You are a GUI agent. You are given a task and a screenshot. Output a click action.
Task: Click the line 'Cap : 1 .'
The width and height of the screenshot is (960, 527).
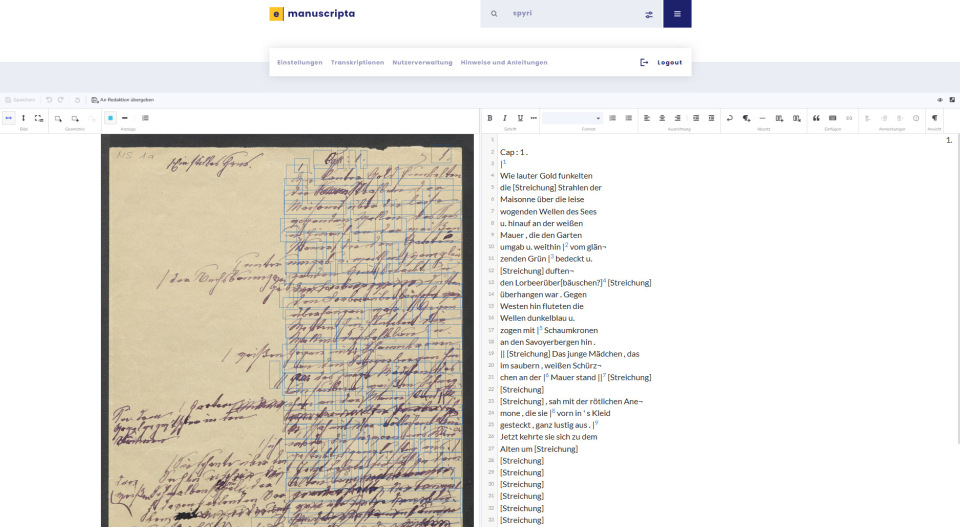pyautogui.click(x=514, y=152)
